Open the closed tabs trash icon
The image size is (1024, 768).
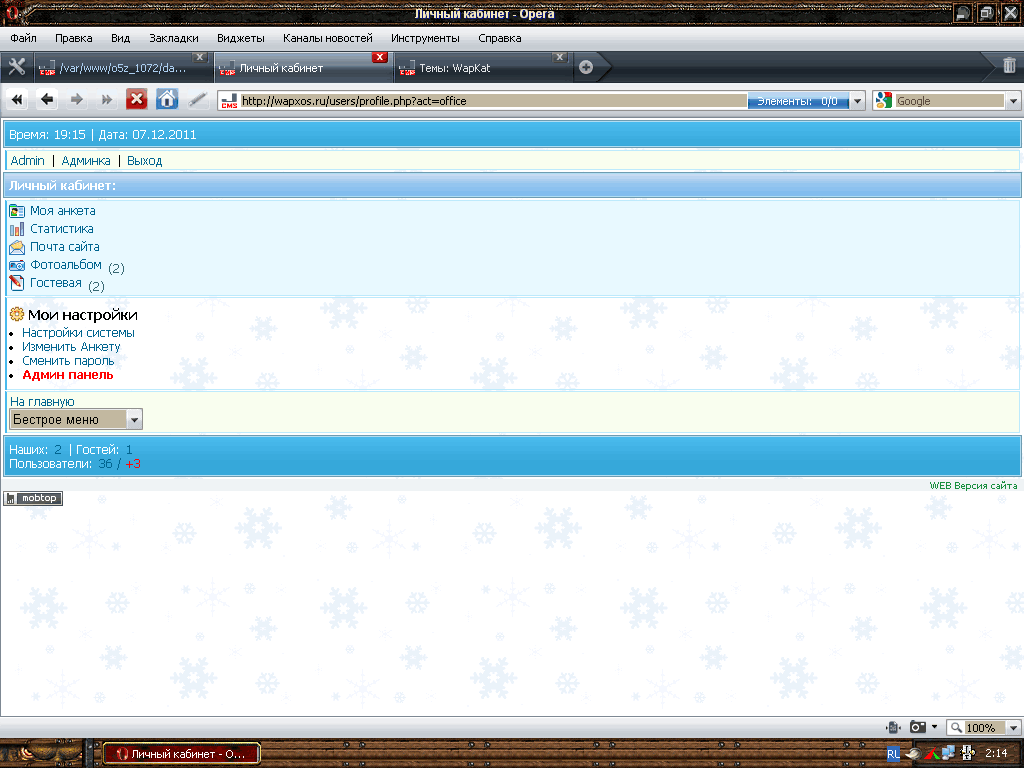point(1009,65)
